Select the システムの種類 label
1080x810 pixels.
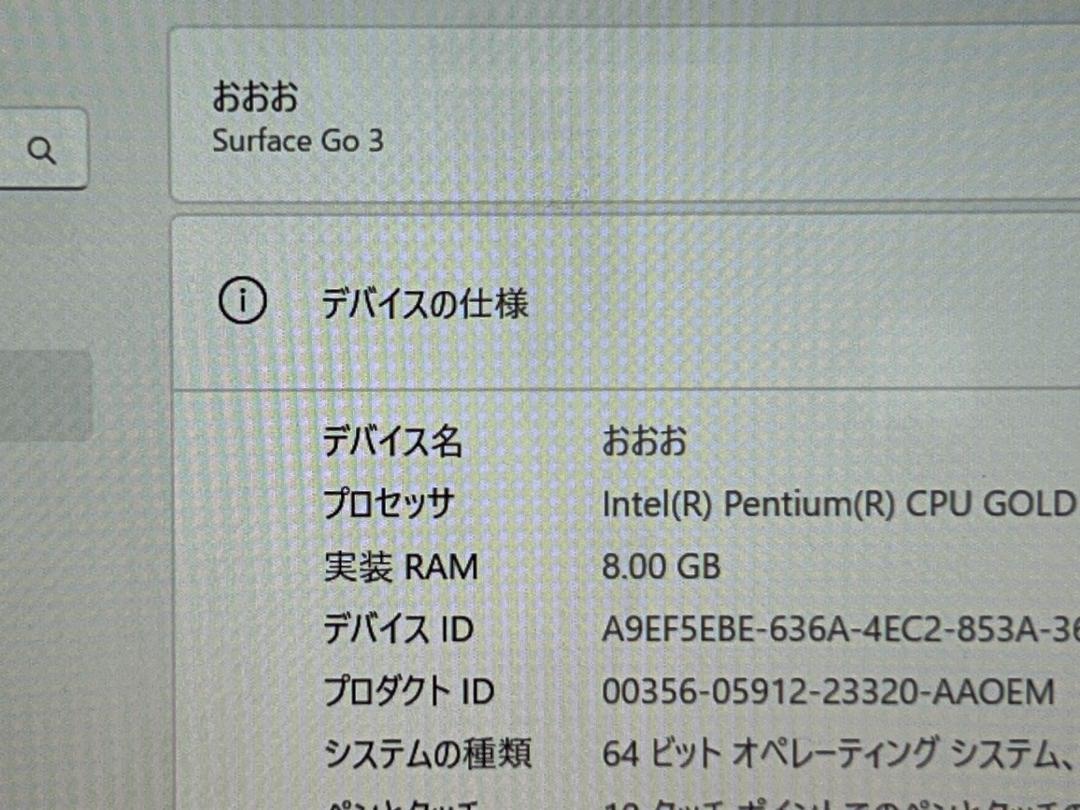pyautogui.click(x=428, y=753)
